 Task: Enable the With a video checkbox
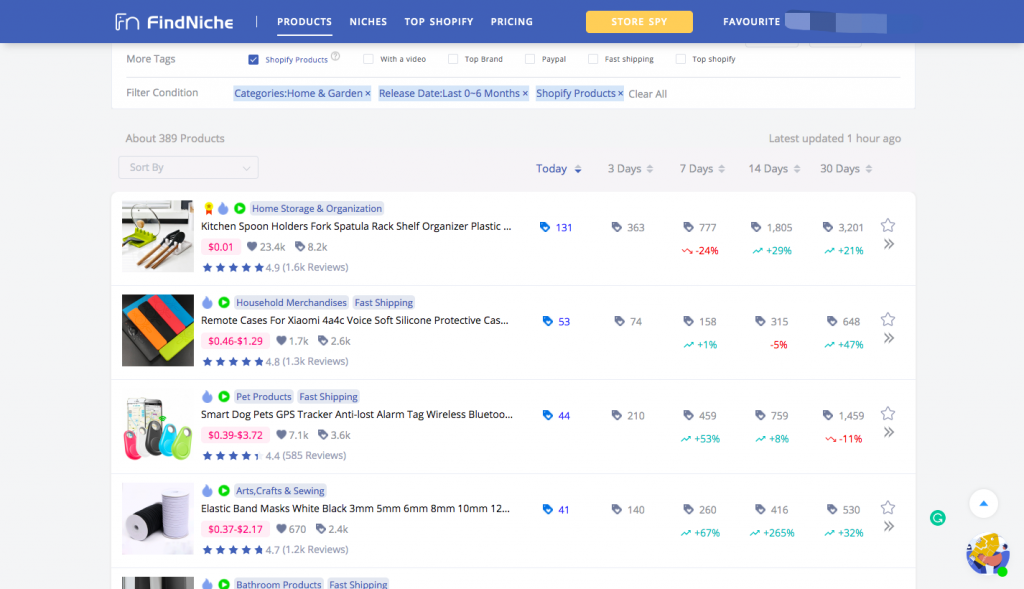[368, 59]
